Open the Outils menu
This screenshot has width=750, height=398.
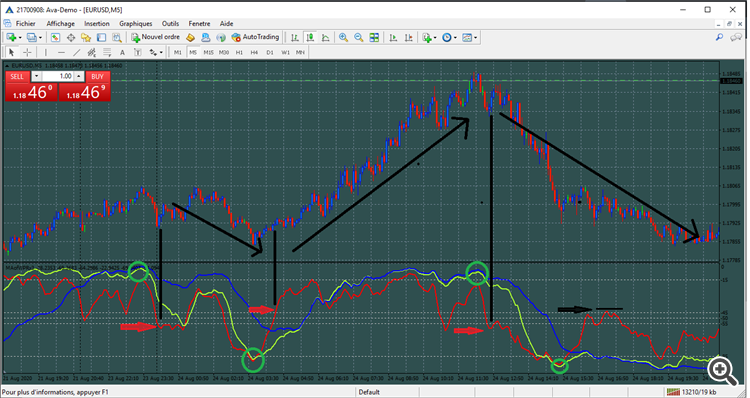(170, 23)
